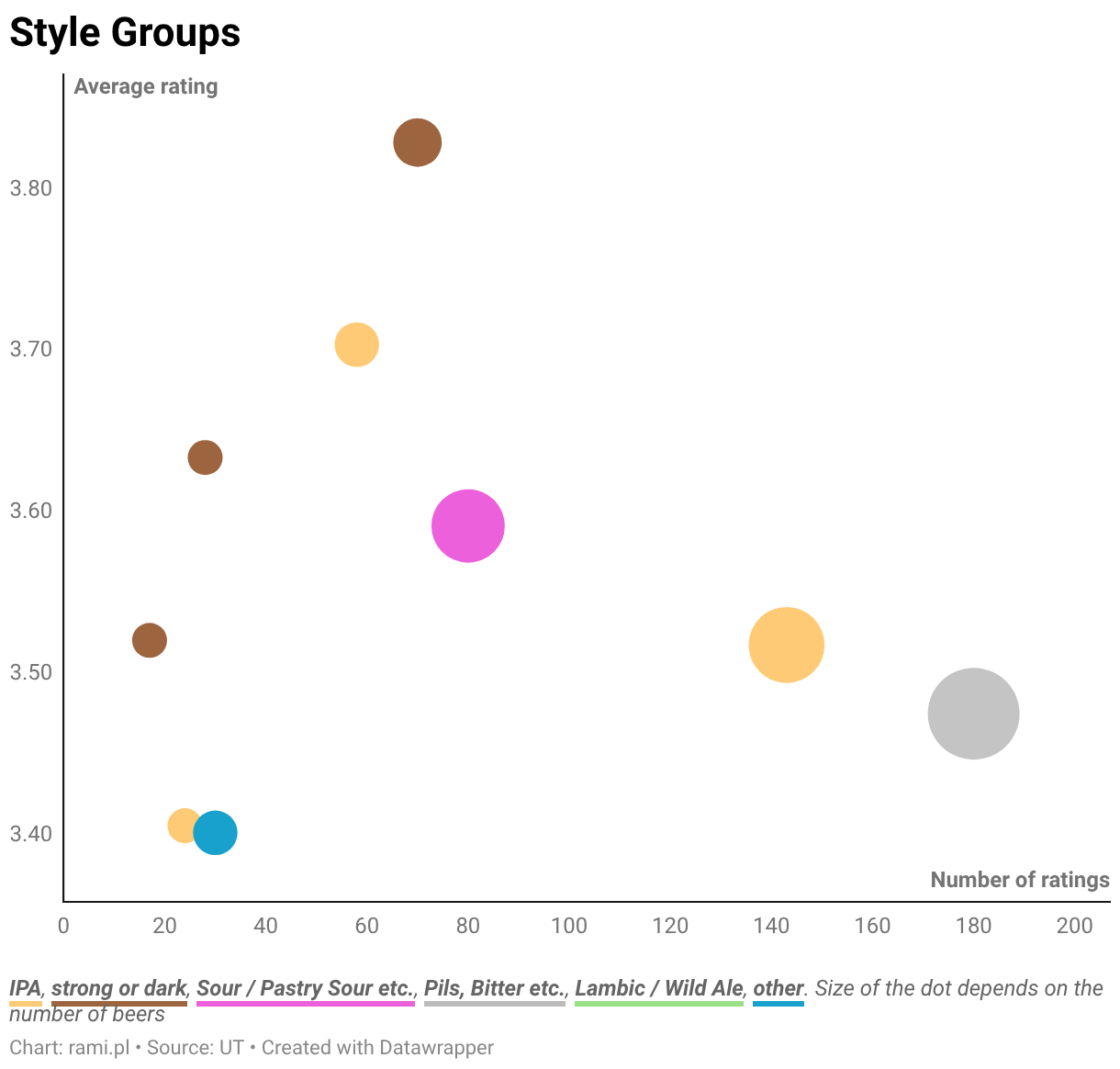Screen dimensions: 1120x1069
Task: Click the rami.pl chart credit
Action: tap(99, 1048)
